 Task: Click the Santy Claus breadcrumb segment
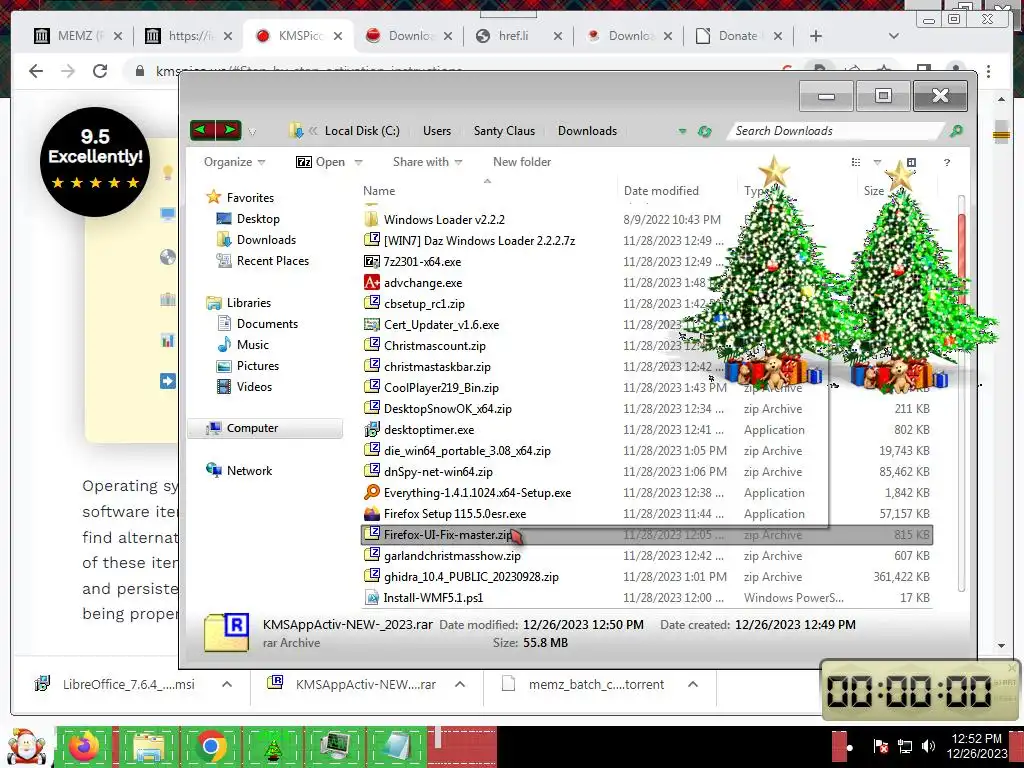point(504,131)
